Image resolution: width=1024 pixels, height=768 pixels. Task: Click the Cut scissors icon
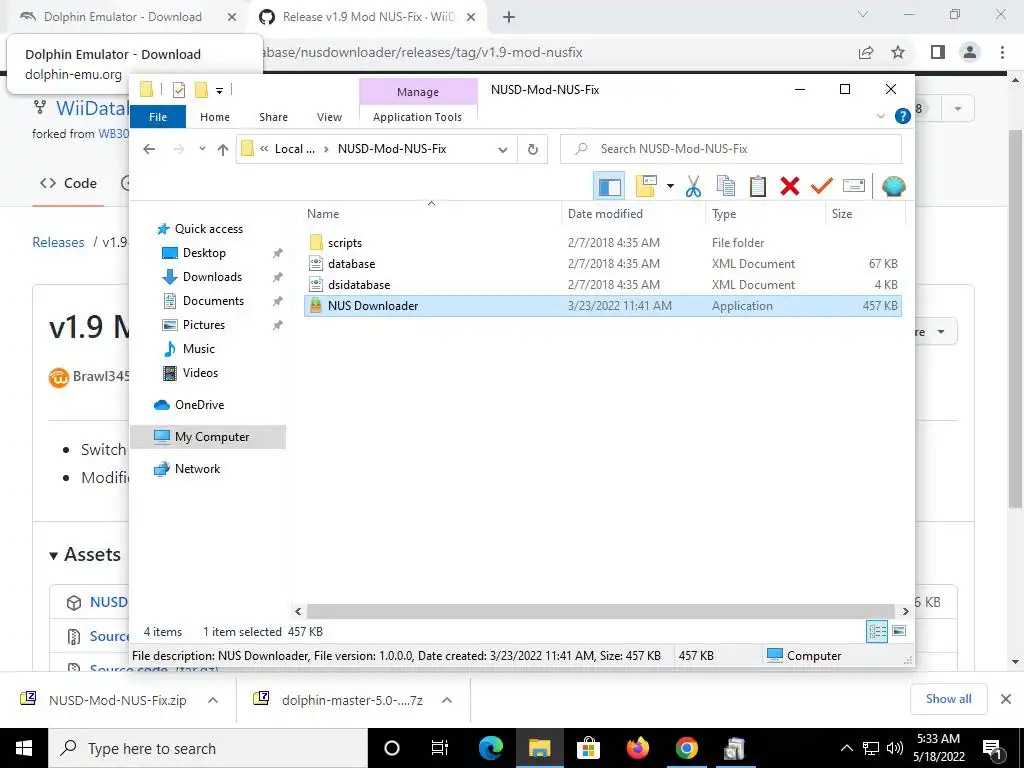(x=693, y=187)
